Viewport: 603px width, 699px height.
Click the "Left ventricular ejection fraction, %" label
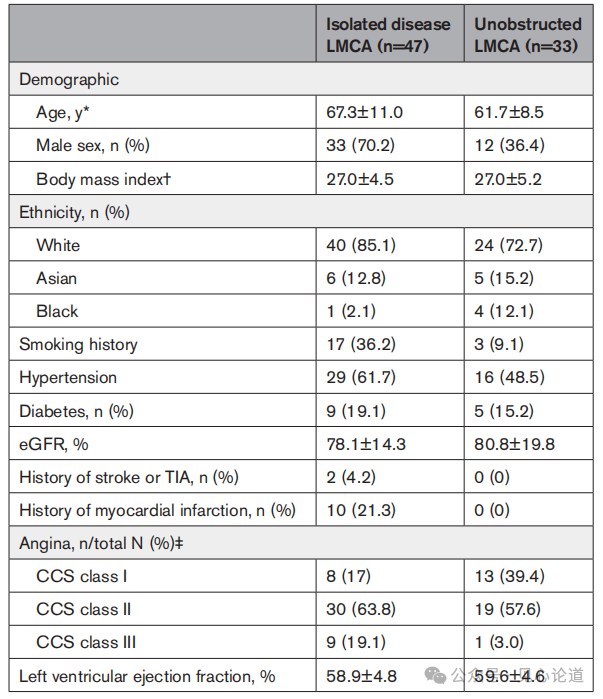pos(147,675)
